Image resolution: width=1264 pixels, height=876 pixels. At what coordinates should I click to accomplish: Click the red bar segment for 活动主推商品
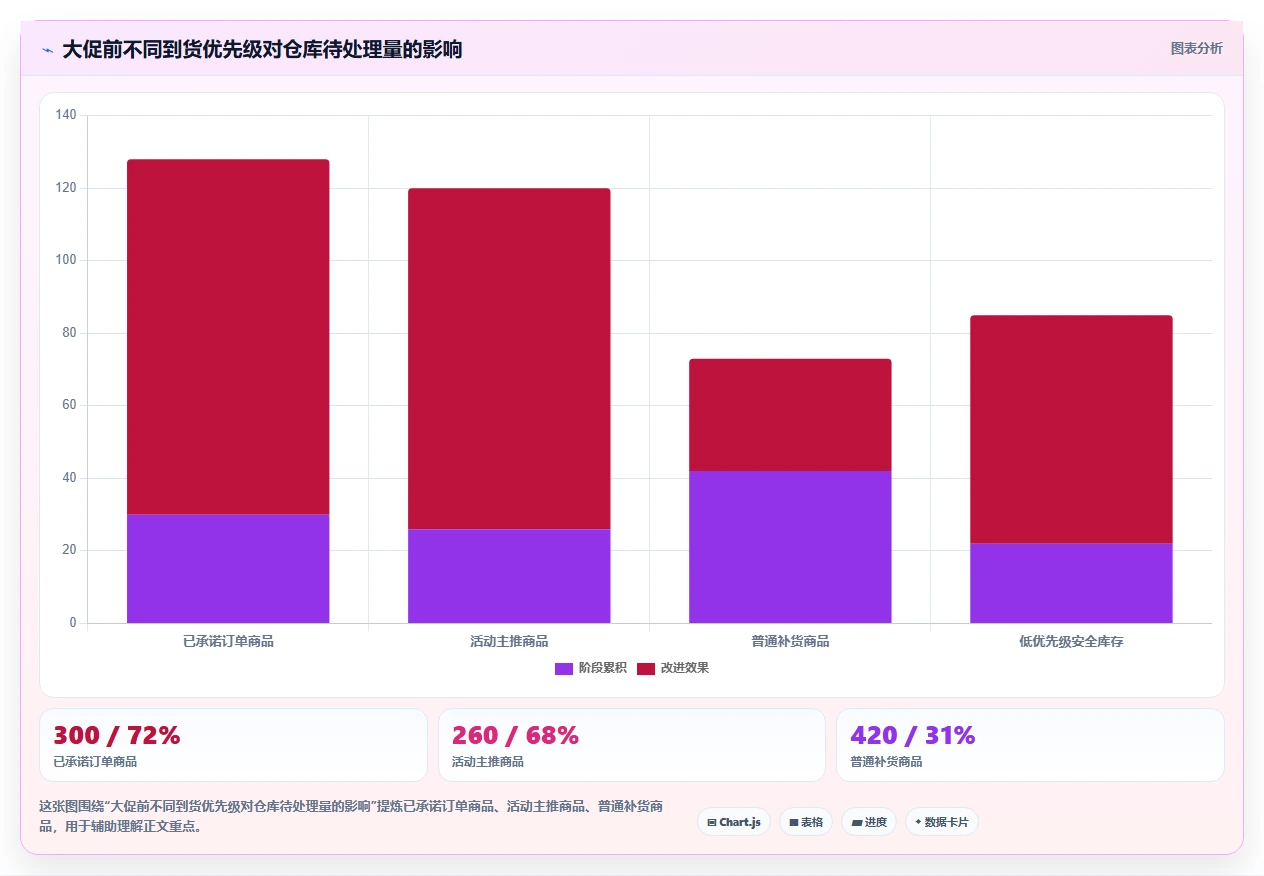point(509,359)
